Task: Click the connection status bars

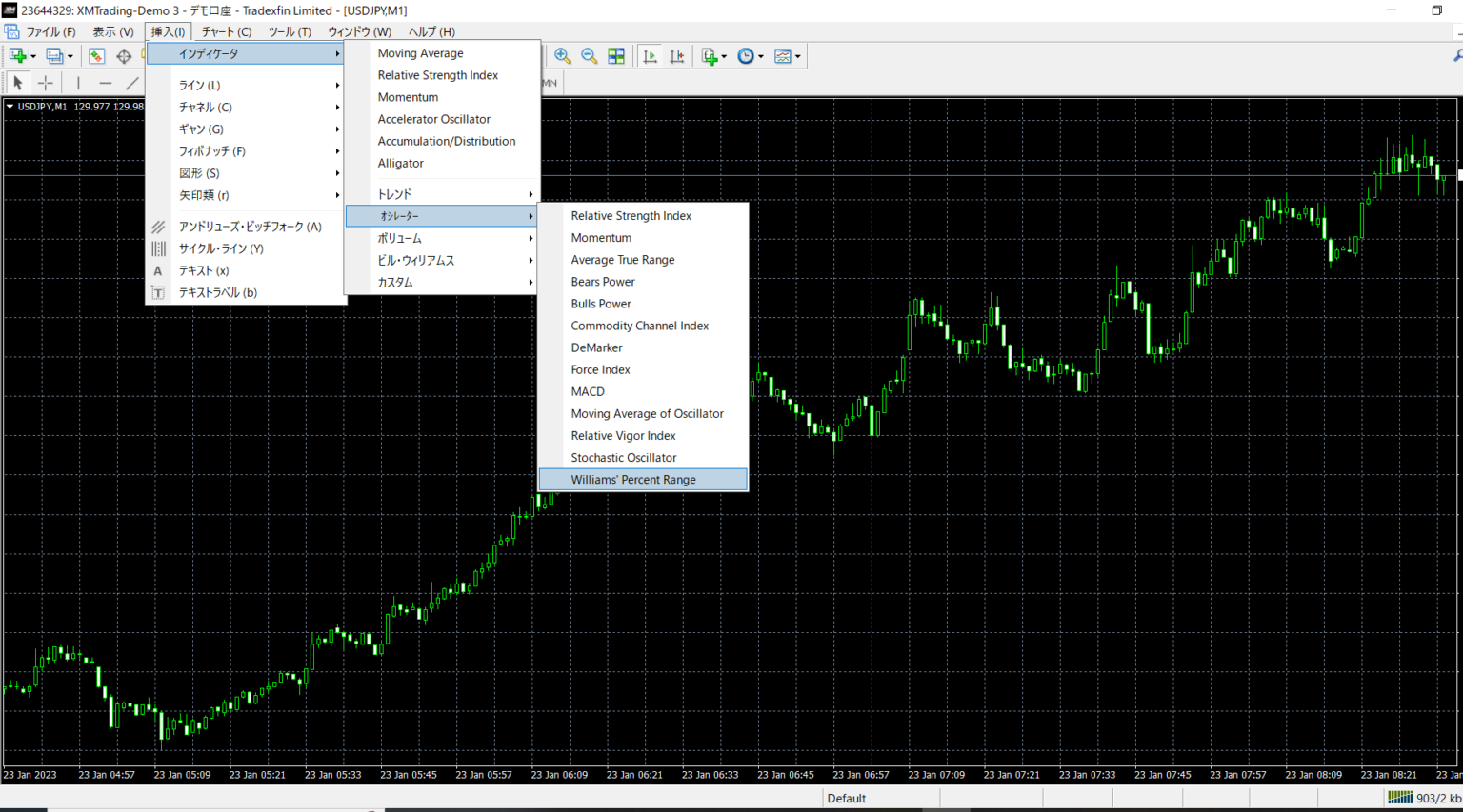Action: pyautogui.click(x=1400, y=798)
